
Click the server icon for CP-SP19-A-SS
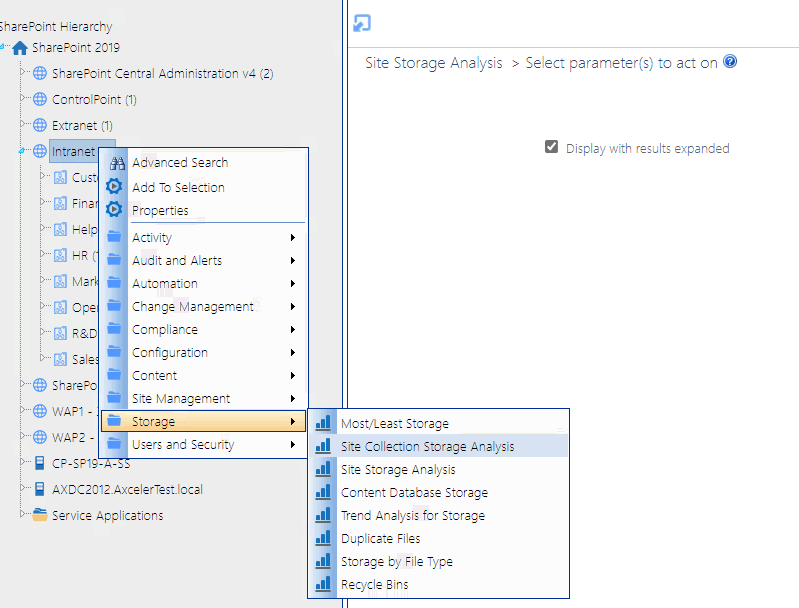pyautogui.click(x=40, y=463)
